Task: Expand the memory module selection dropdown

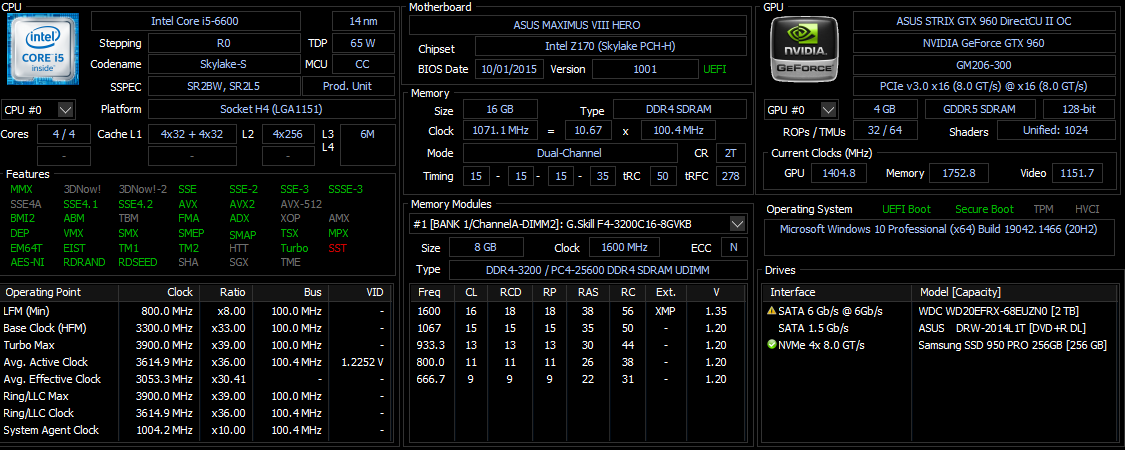Action: pyautogui.click(x=737, y=224)
